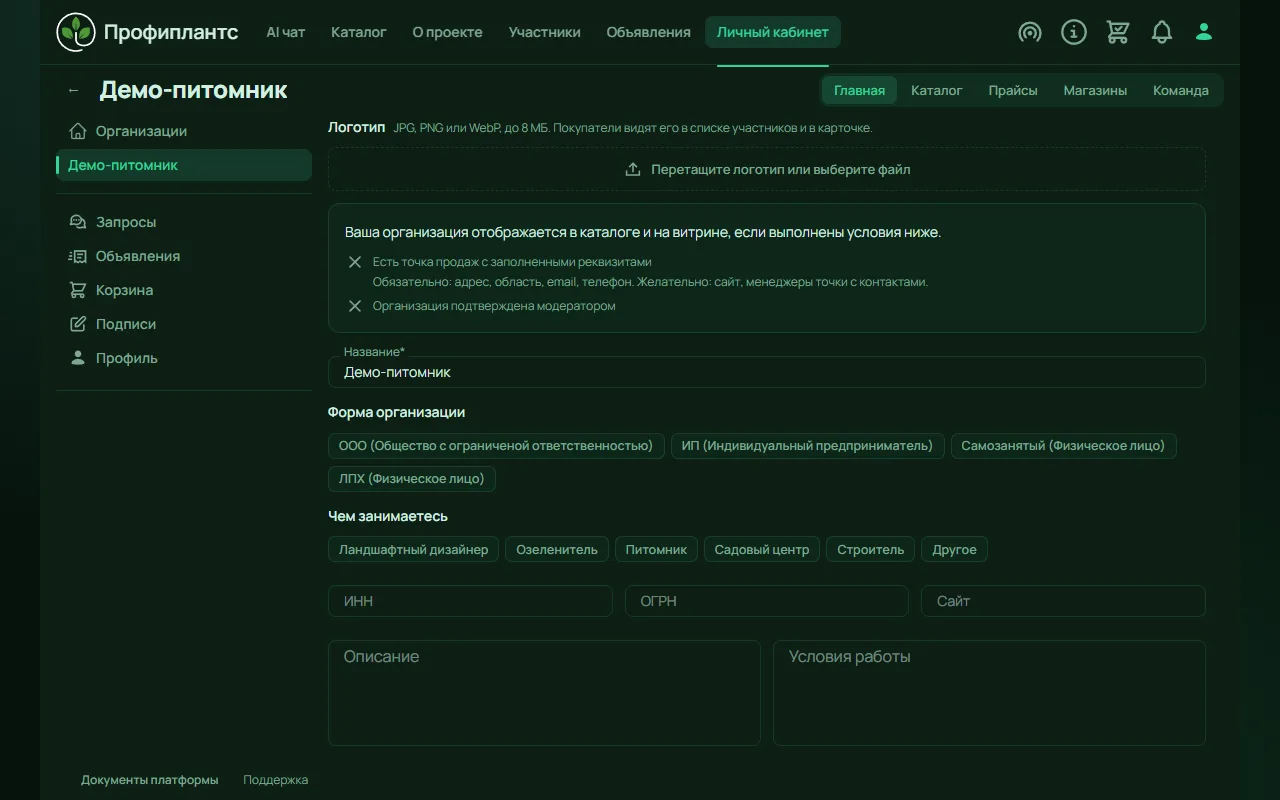1280x800 pixels.
Task: Open О проекте in top navigation
Action: [447, 32]
